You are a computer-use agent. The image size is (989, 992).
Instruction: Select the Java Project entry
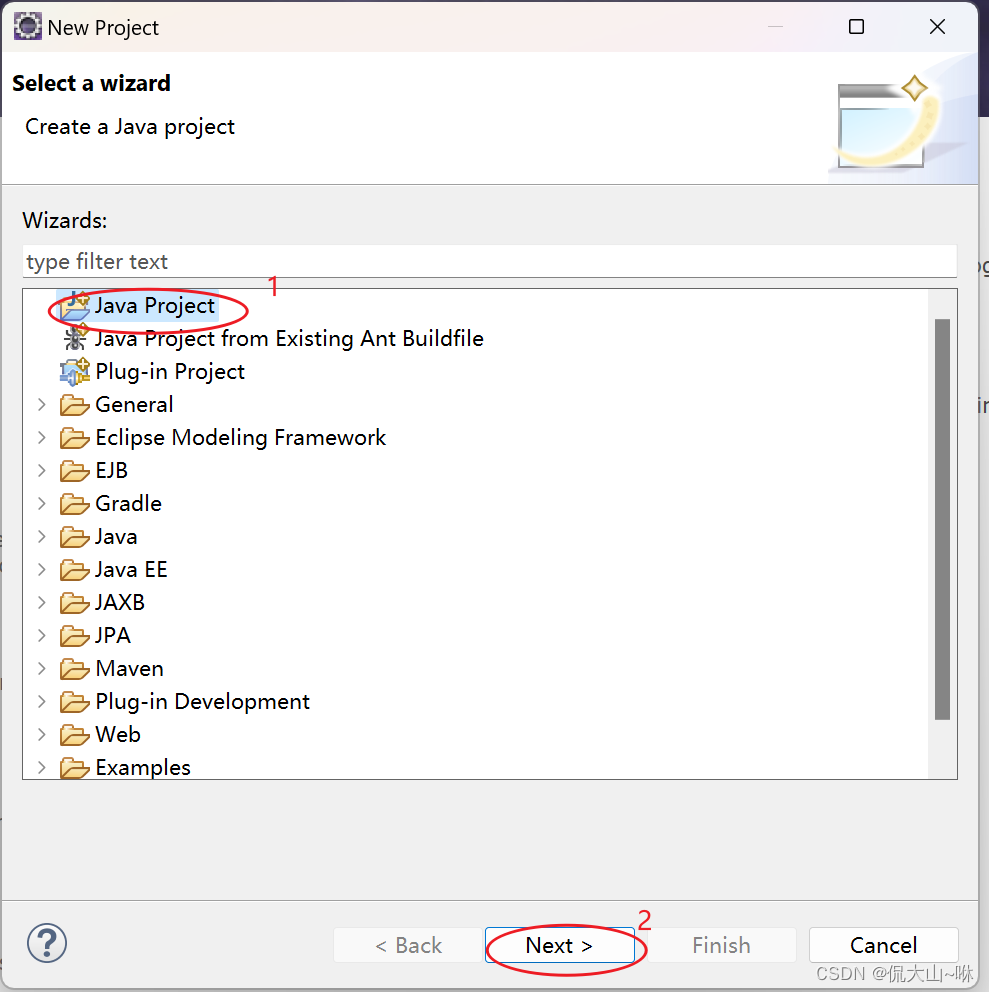pos(155,306)
